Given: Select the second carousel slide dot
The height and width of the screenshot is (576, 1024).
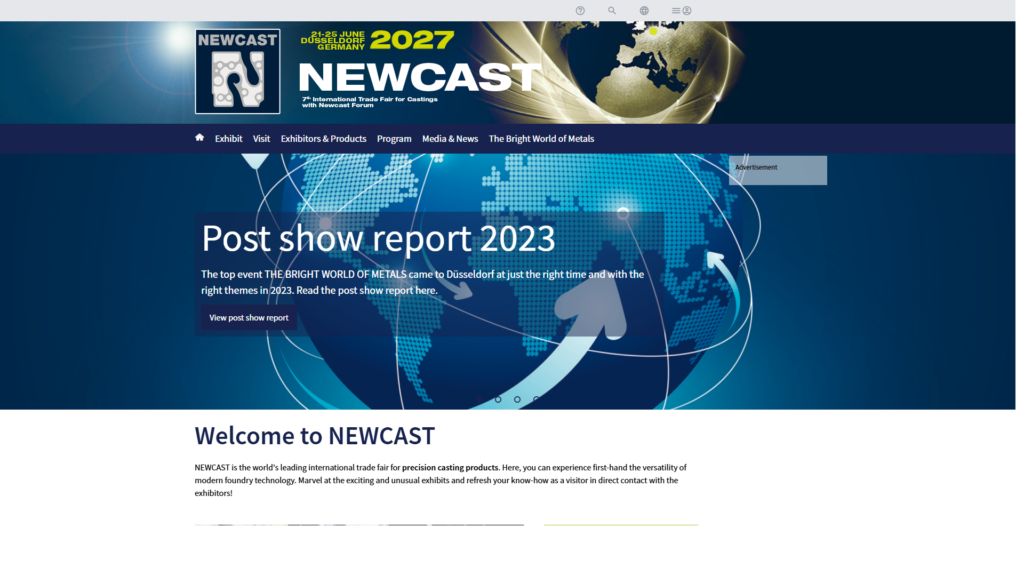Looking at the screenshot, I should (x=498, y=399).
